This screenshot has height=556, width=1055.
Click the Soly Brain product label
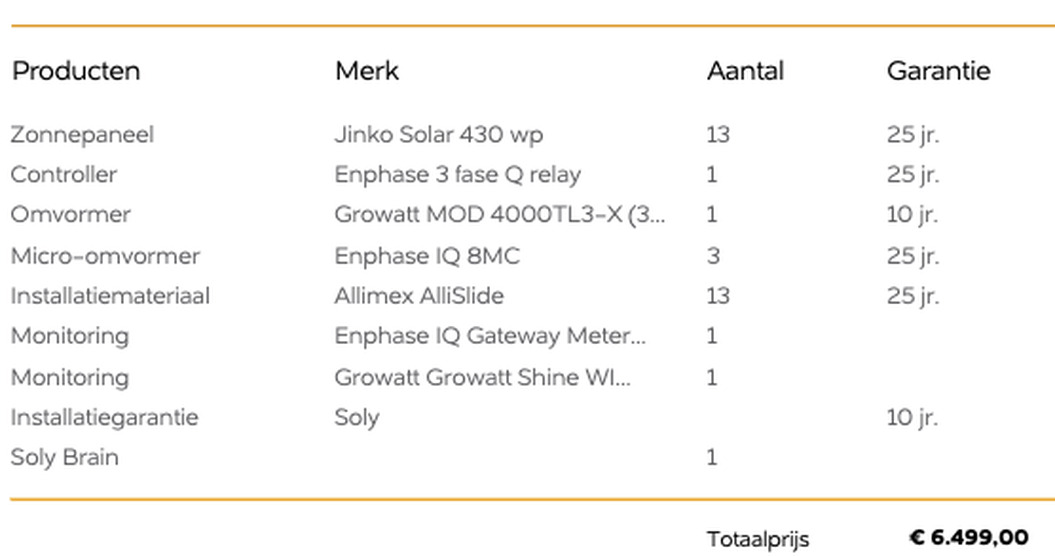click(64, 458)
